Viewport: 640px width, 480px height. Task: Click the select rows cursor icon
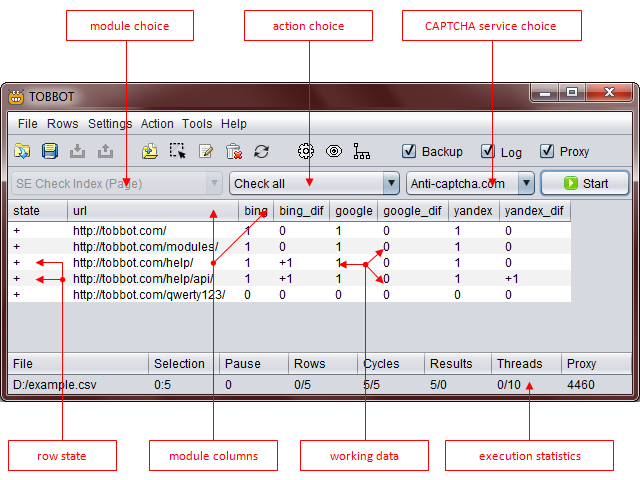(178, 151)
